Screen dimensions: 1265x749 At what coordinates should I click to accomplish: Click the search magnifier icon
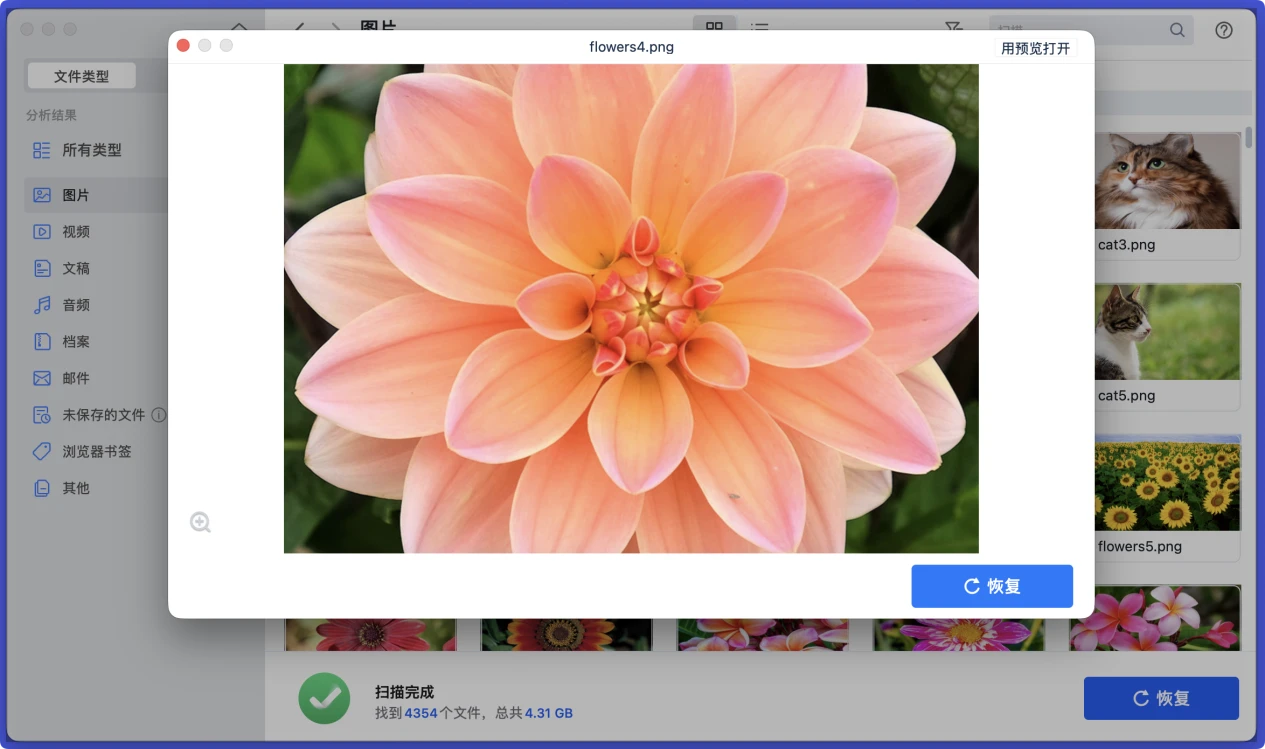tap(1177, 30)
